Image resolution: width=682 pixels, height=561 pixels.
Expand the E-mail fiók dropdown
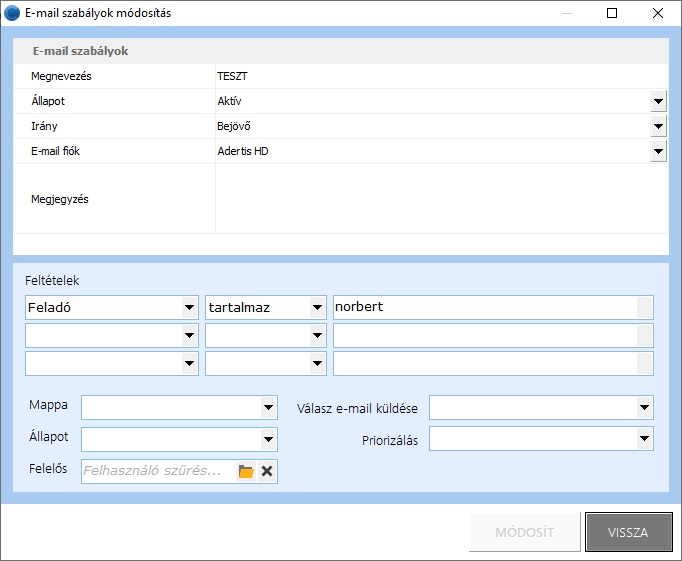[x=658, y=151]
